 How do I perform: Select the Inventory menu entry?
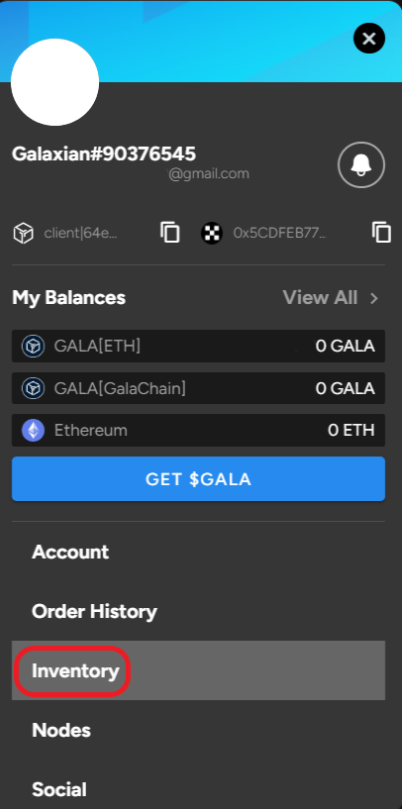198,671
